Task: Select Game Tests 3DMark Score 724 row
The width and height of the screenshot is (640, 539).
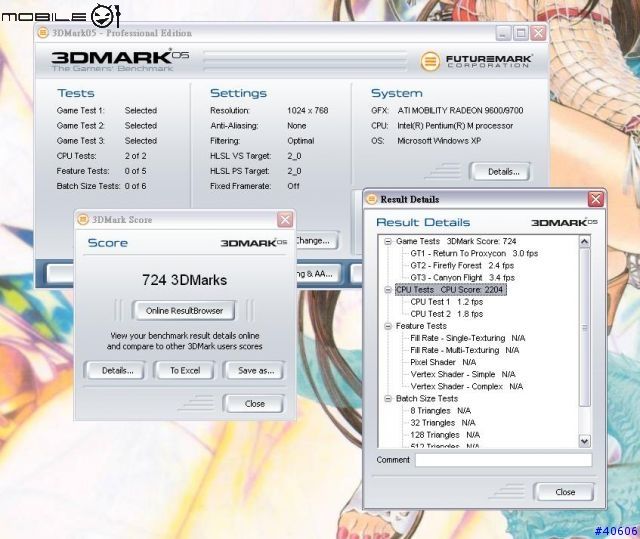Action: 456,242
